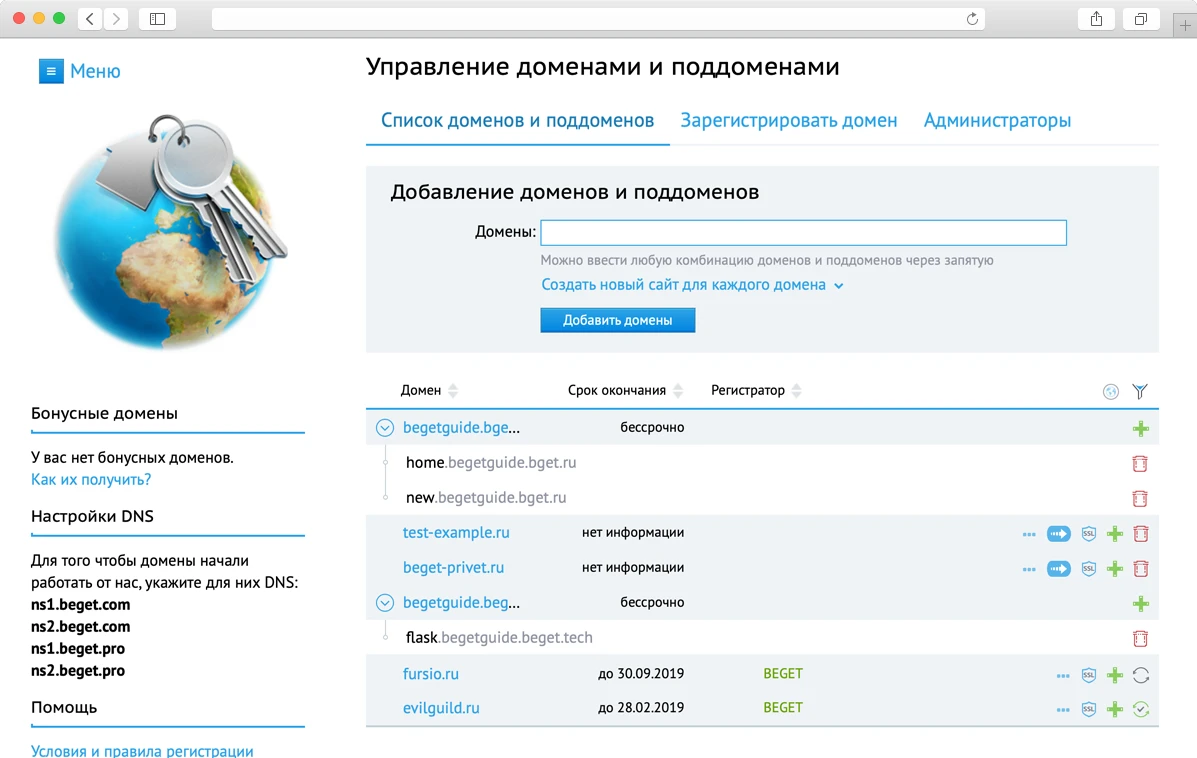Open the filter icon above domain list
1197x758 pixels.
[1139, 391]
